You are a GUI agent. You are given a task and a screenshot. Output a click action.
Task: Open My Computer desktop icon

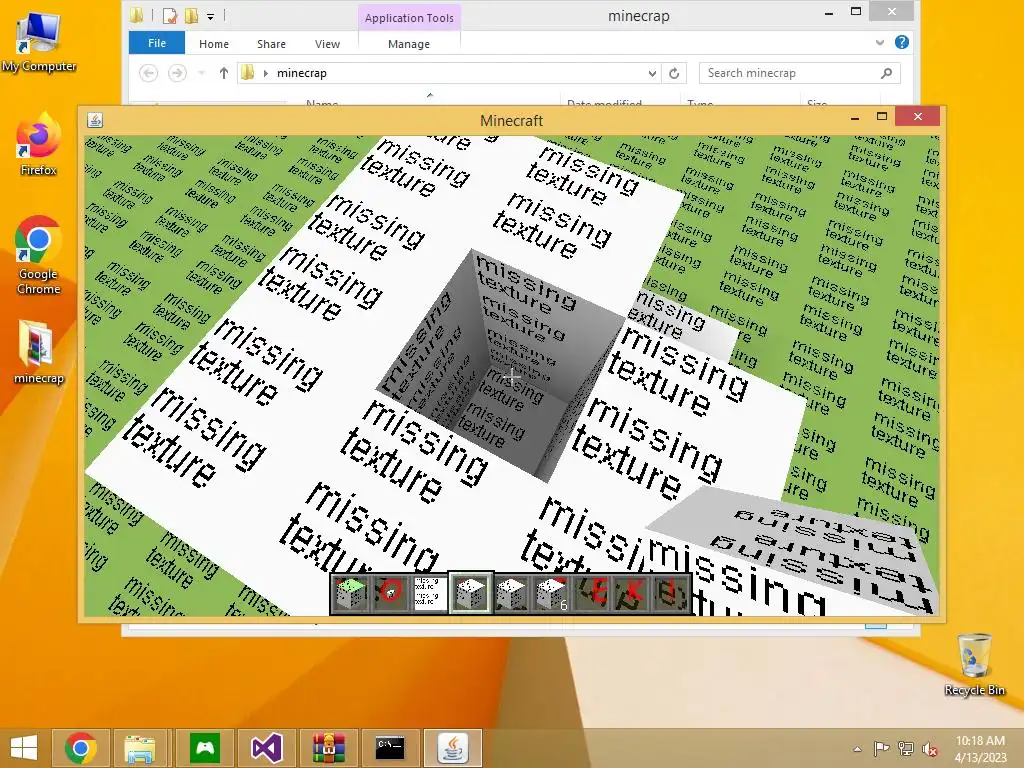39,41
